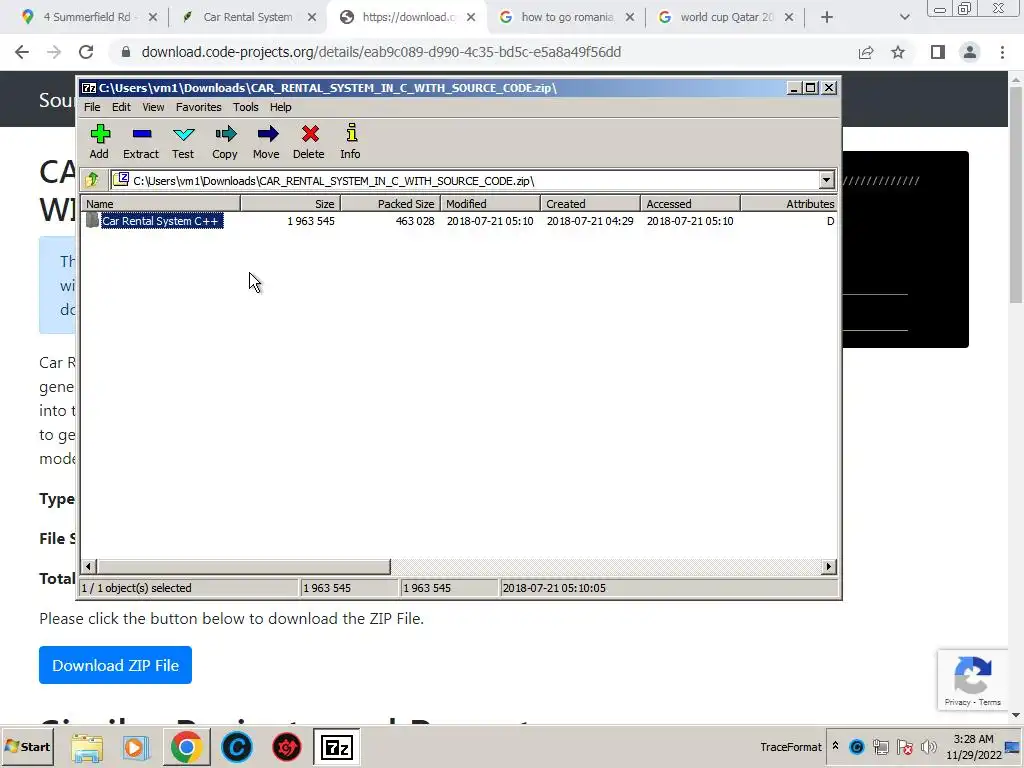1024x768 pixels.
Task: Click the 7-Zip path input field
Action: coord(464,180)
